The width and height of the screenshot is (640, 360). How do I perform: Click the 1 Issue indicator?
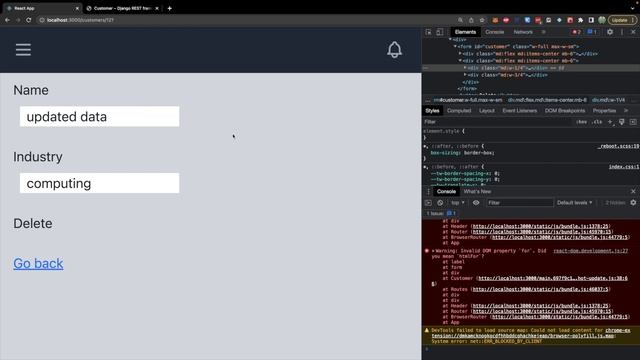(x=441, y=213)
